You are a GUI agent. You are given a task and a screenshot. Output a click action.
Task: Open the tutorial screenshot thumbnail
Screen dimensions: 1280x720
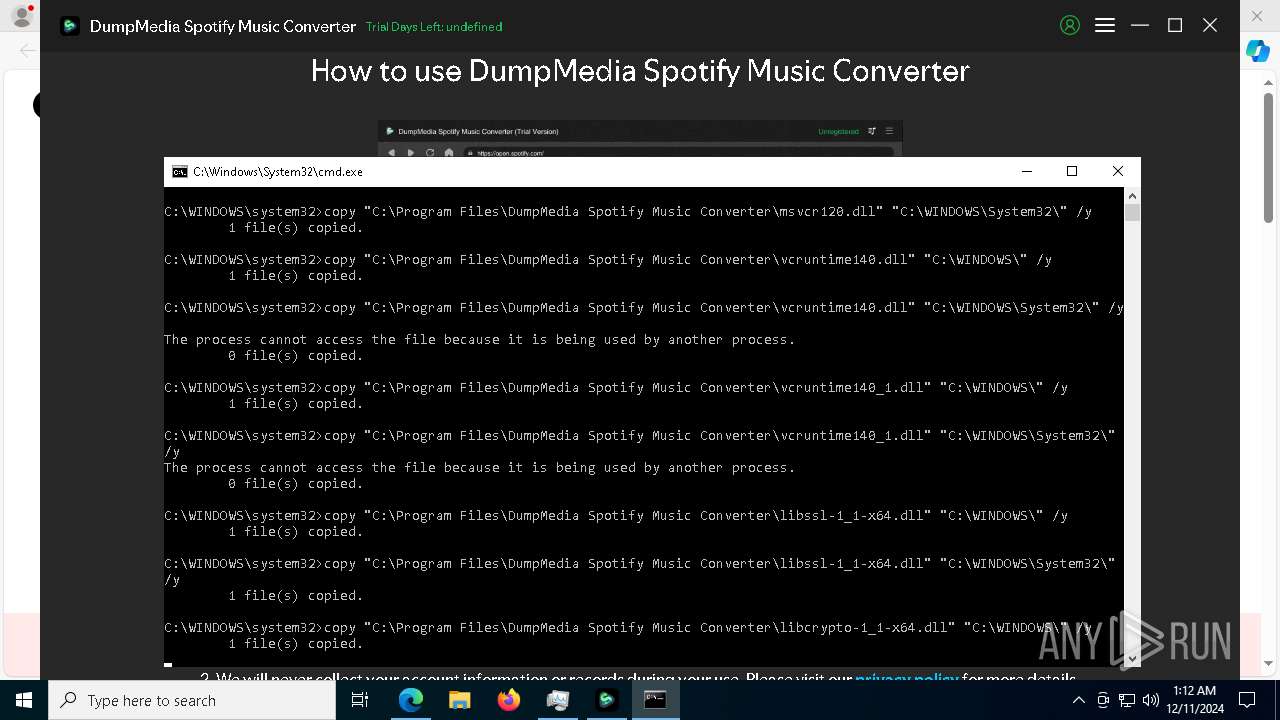point(640,139)
